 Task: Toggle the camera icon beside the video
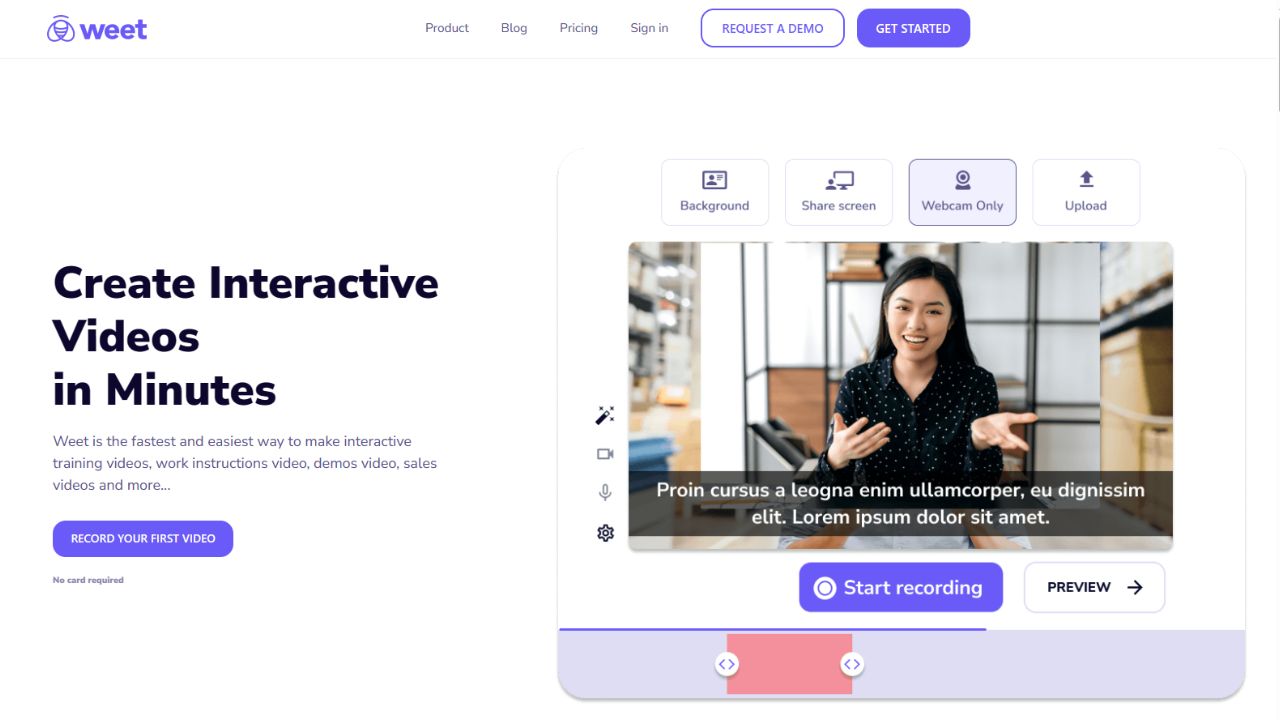click(605, 454)
